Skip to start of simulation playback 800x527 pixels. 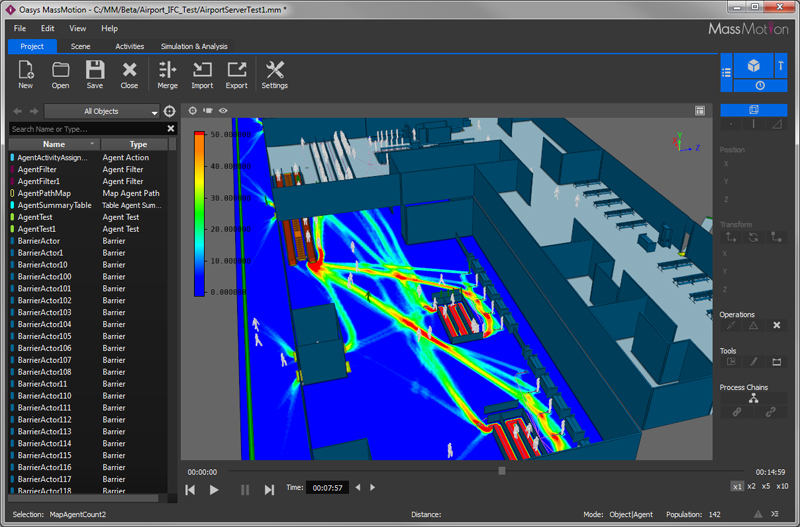[190, 490]
